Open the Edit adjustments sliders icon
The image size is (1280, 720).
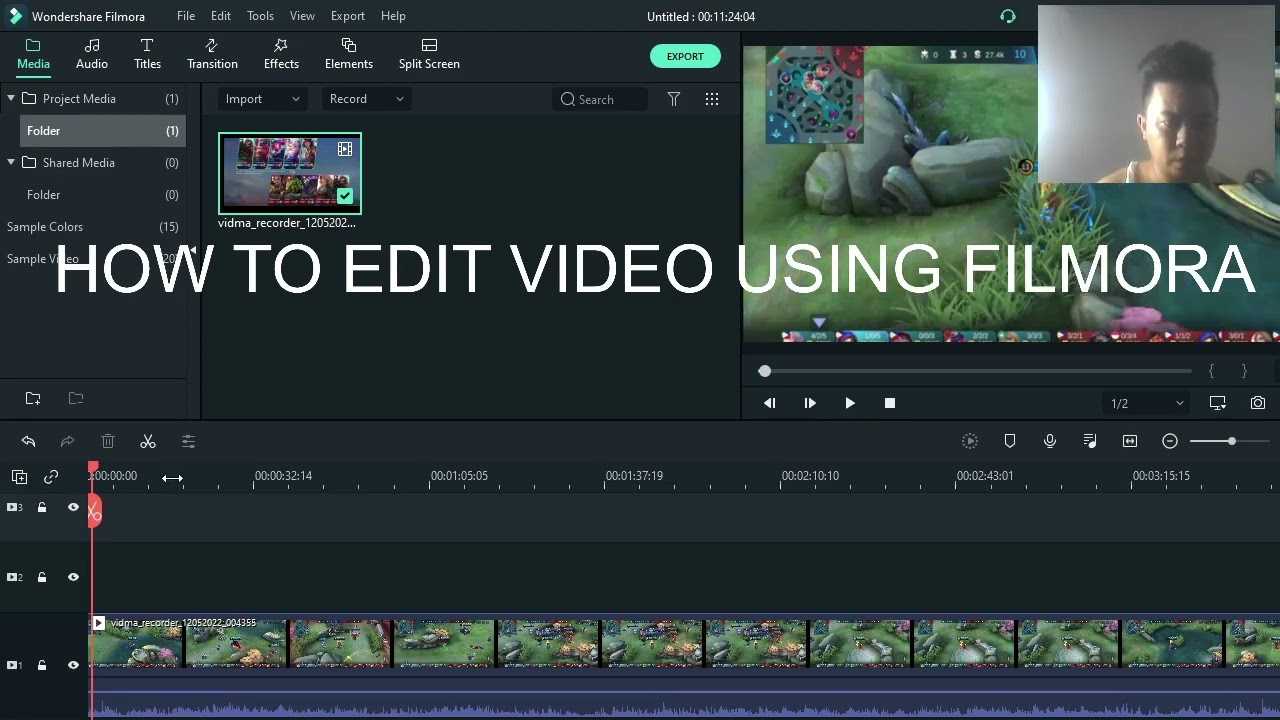coord(188,441)
